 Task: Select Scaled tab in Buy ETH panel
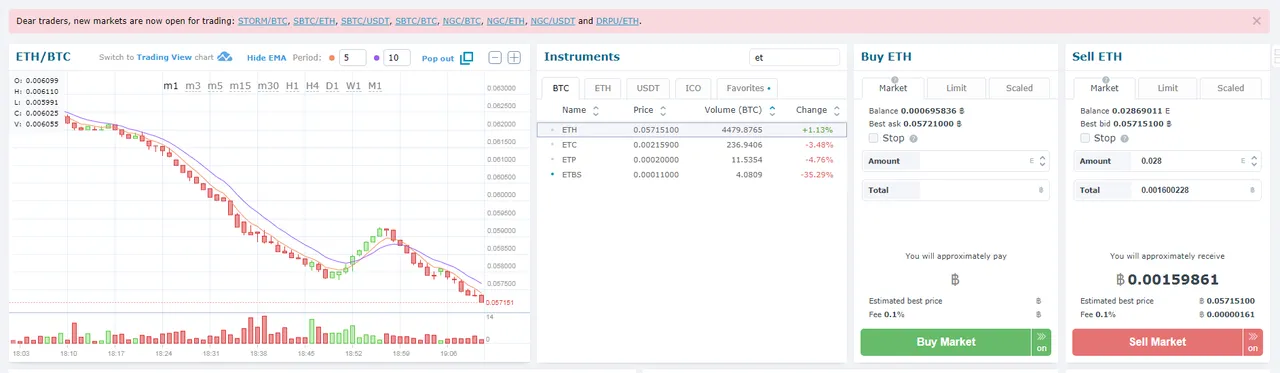click(1019, 88)
